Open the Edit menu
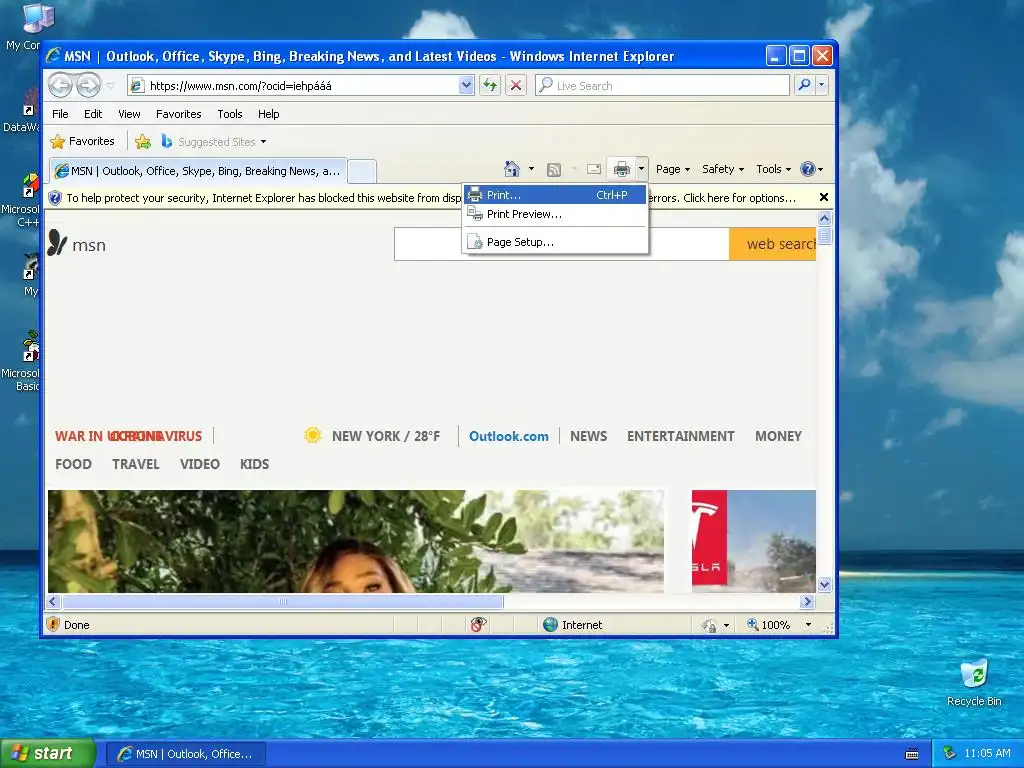Image resolution: width=1024 pixels, height=768 pixels. click(93, 114)
